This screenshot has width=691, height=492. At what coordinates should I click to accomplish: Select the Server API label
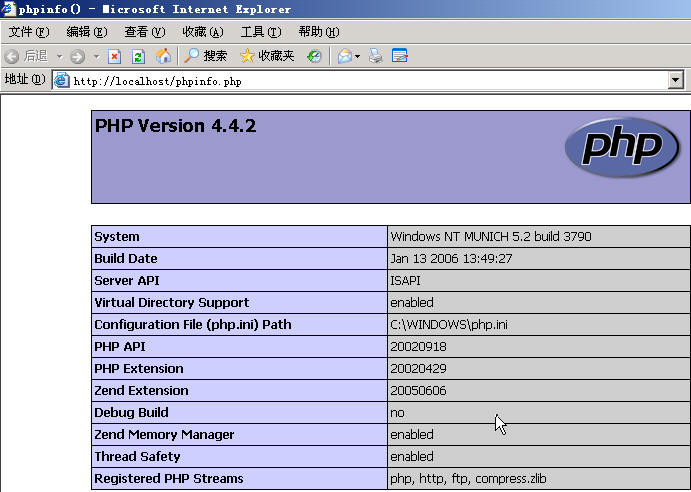(127, 281)
